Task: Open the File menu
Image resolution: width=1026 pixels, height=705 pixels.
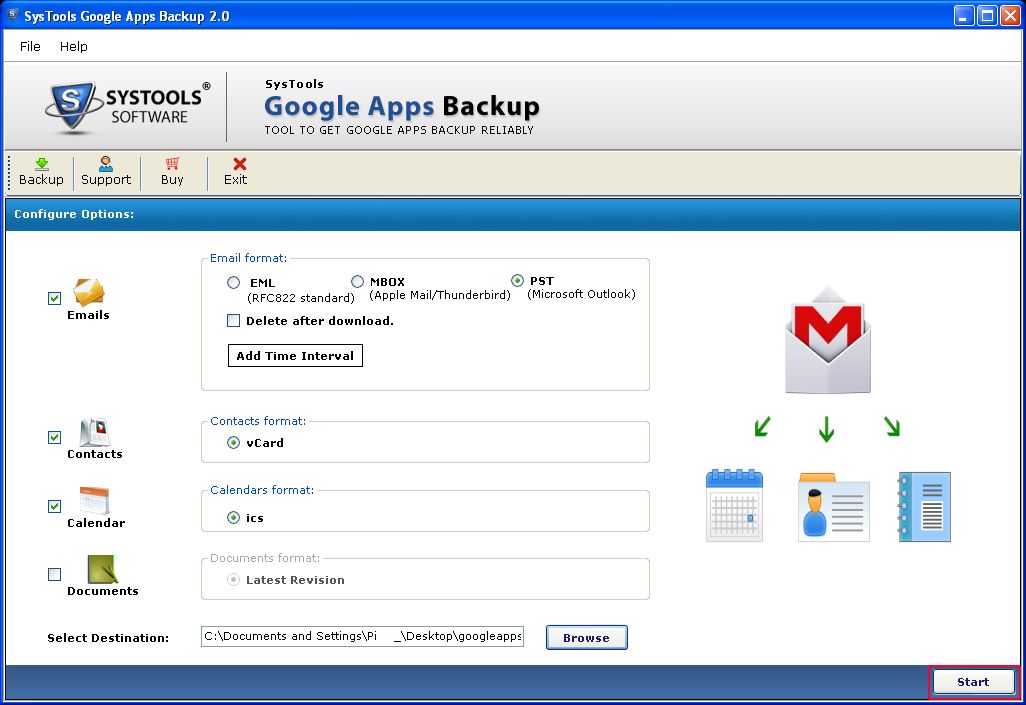Action: pos(30,46)
